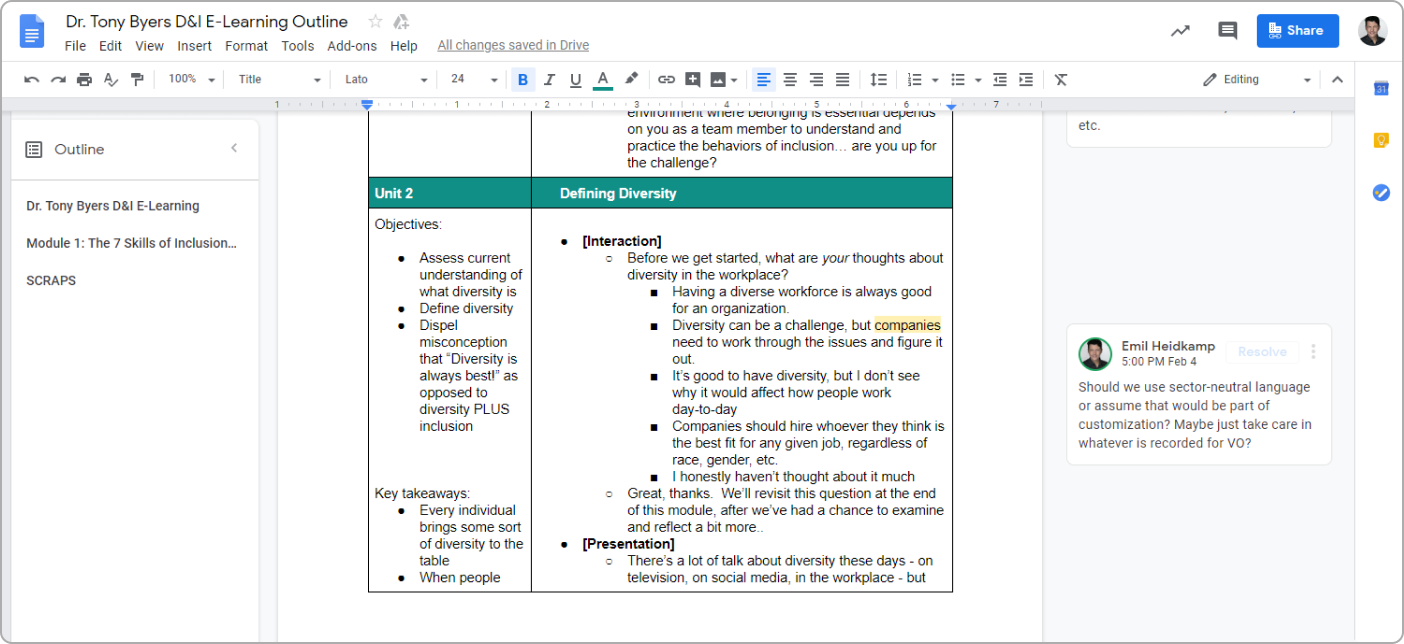
Task: Open the Edit menu
Action: click(x=110, y=46)
